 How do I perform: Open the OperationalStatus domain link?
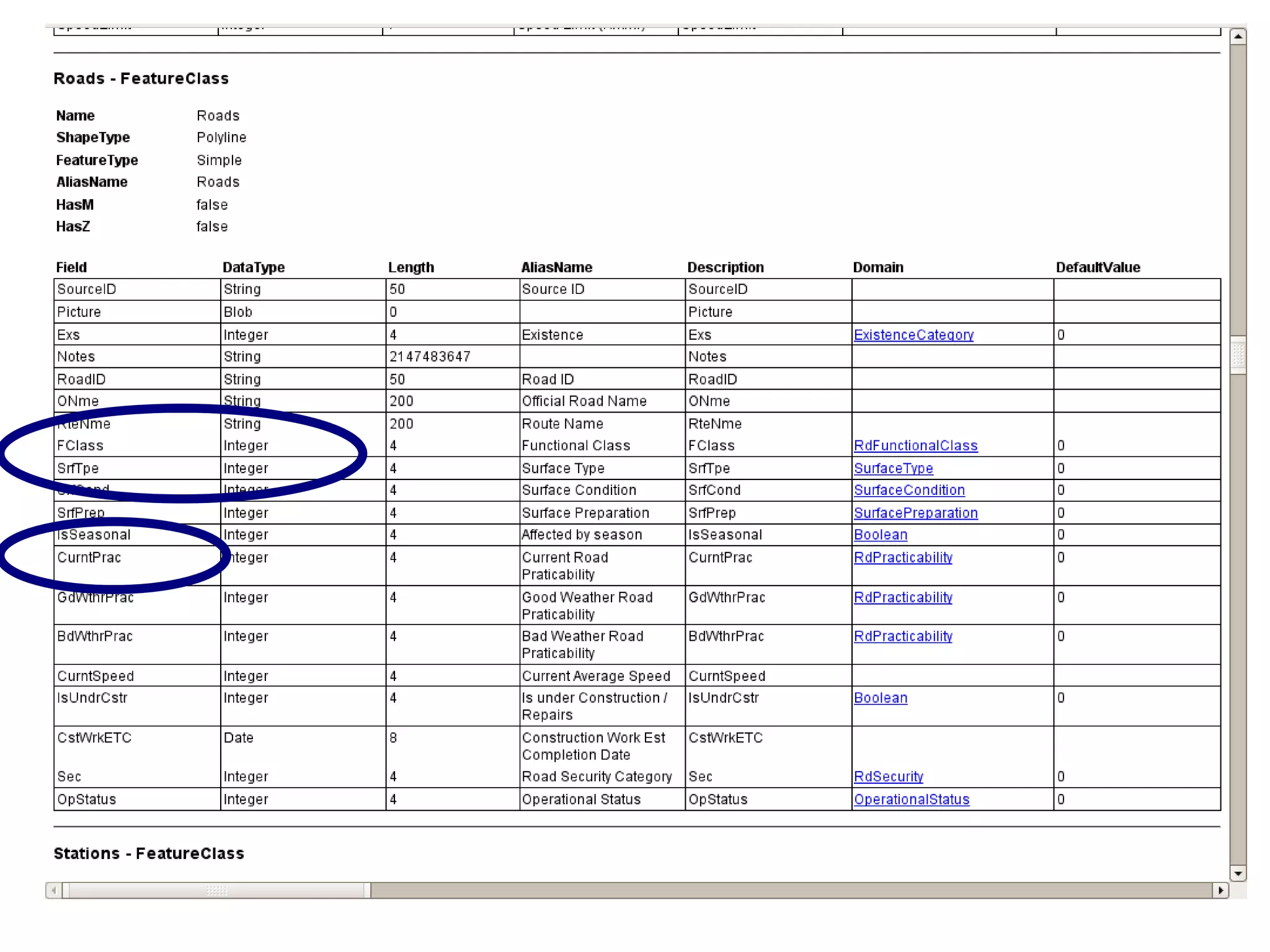(x=912, y=799)
